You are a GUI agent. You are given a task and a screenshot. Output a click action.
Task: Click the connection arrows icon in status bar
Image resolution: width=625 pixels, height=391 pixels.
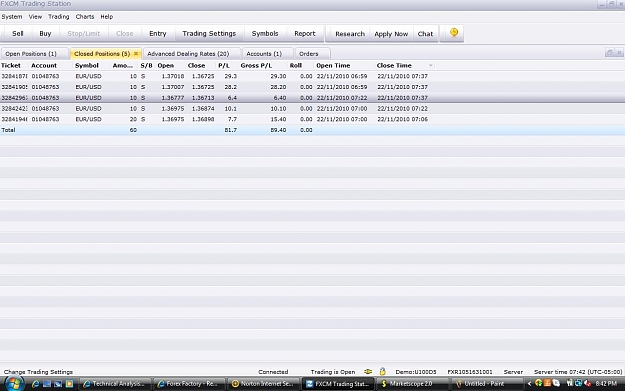click(368, 371)
